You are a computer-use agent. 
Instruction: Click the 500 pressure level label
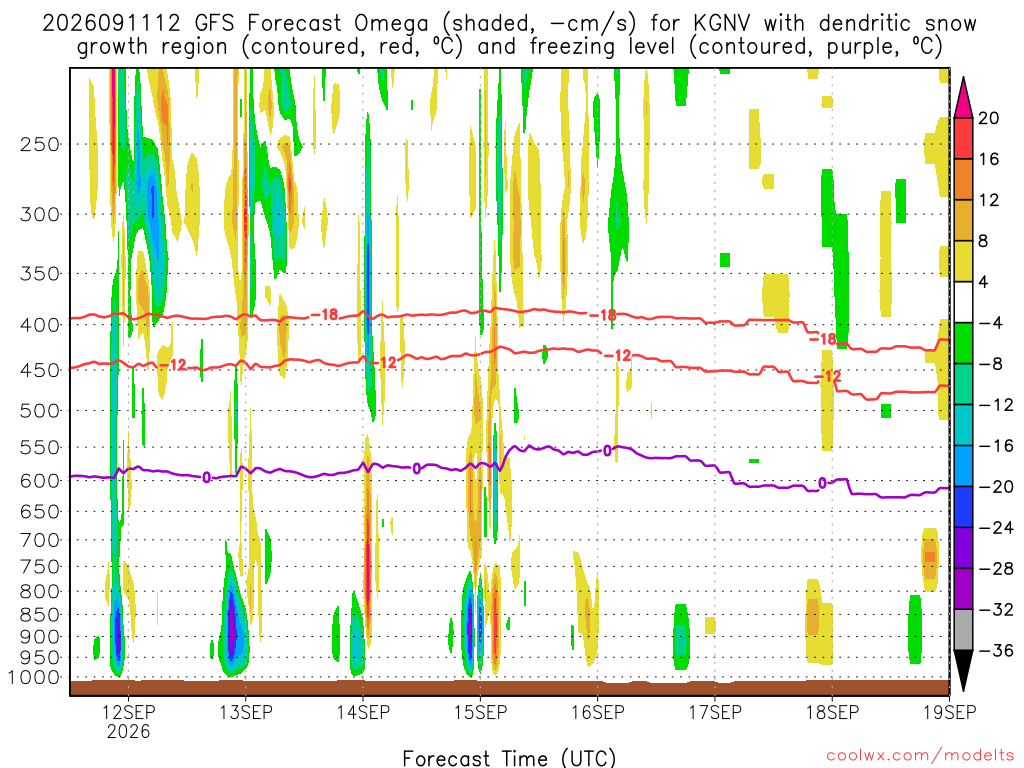(40, 411)
